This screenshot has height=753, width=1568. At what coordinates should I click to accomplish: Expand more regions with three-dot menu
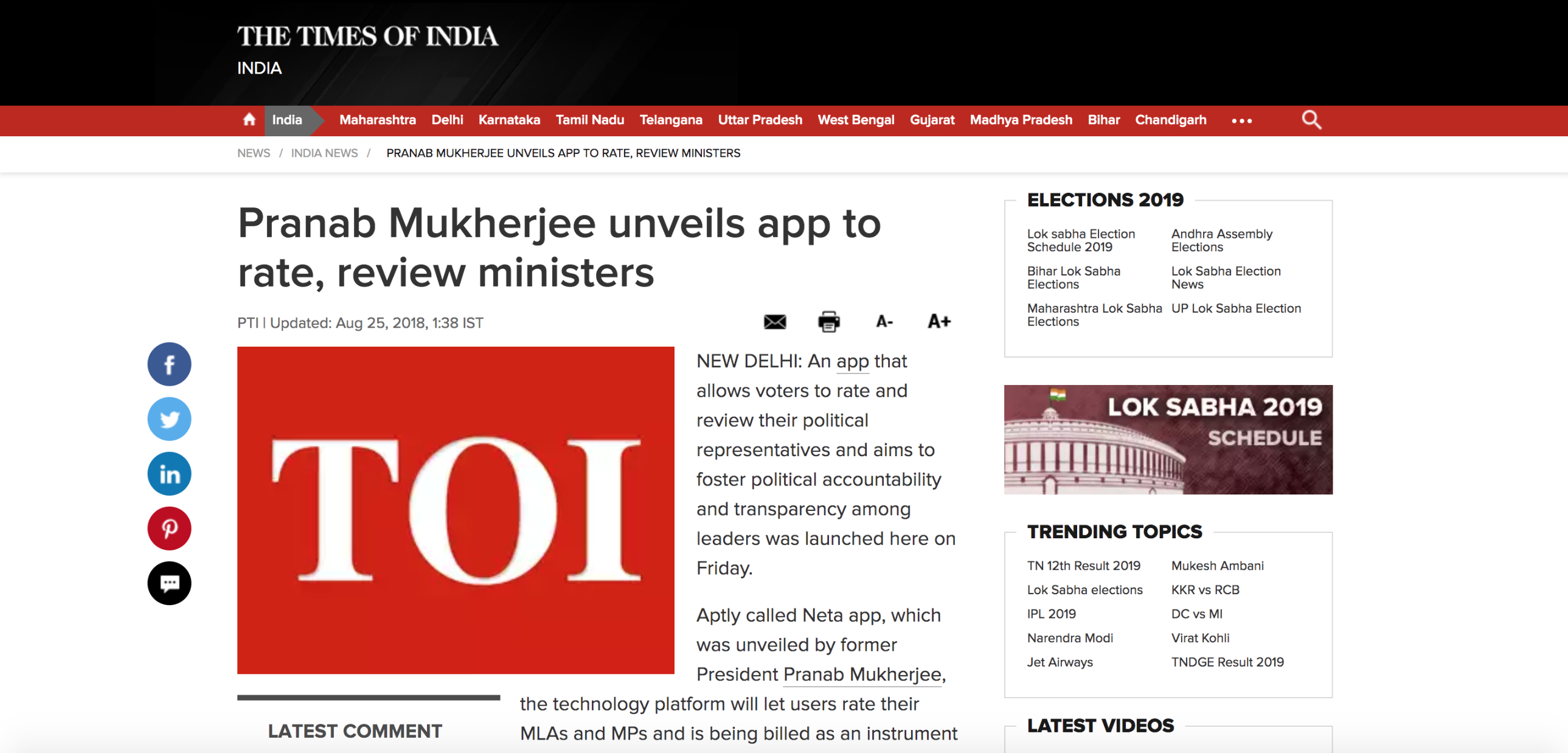(x=1242, y=120)
